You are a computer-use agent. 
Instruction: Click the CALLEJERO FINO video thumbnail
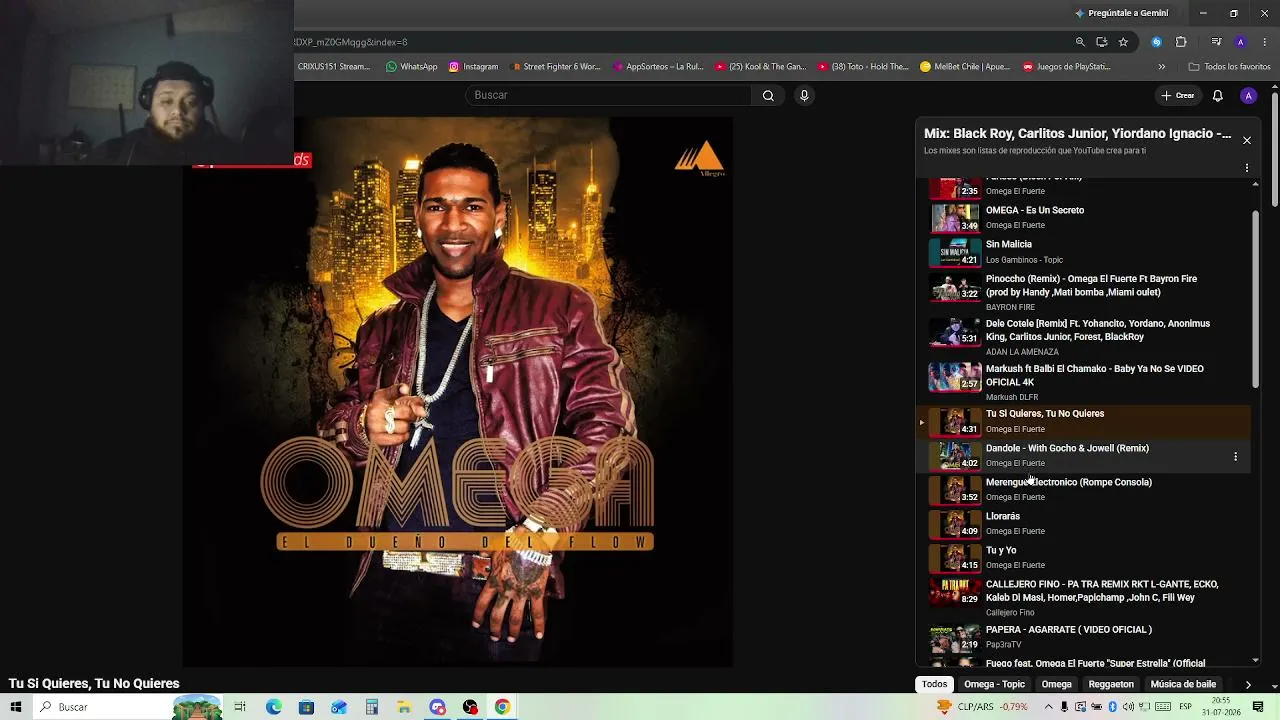coord(955,592)
